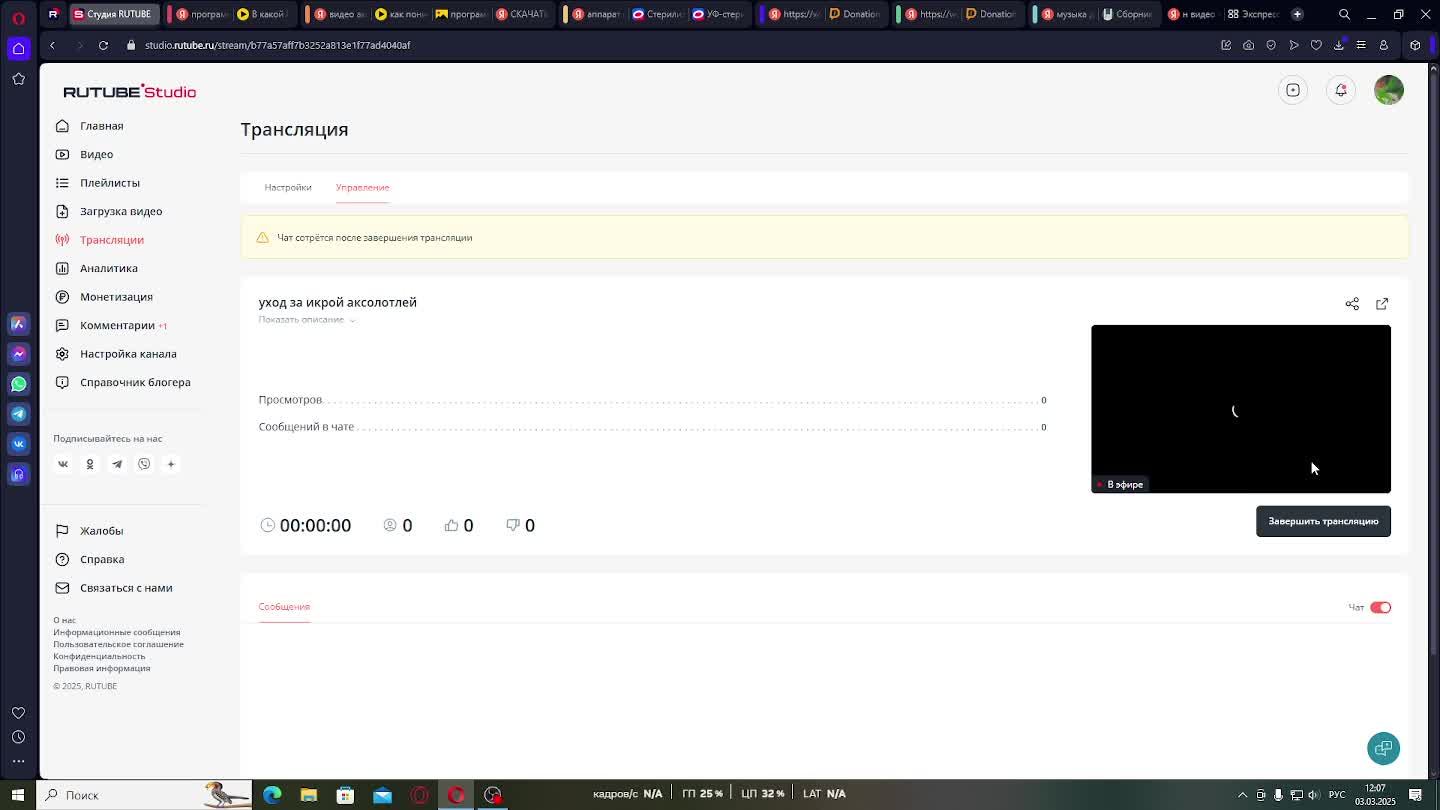Reload the page in browser
The height and width of the screenshot is (810, 1440).
tap(103, 45)
